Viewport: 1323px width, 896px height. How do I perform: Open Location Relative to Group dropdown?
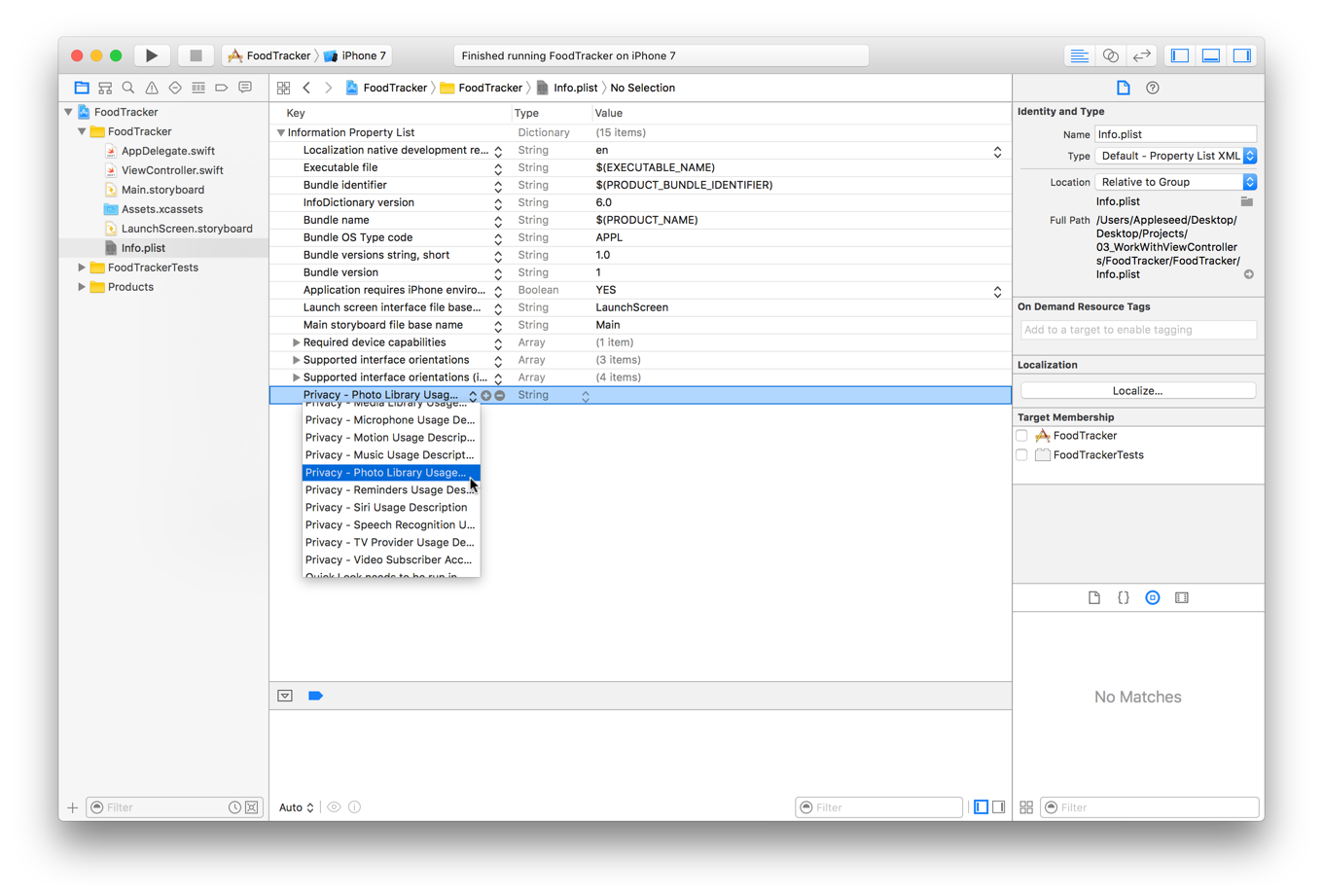tap(1176, 182)
